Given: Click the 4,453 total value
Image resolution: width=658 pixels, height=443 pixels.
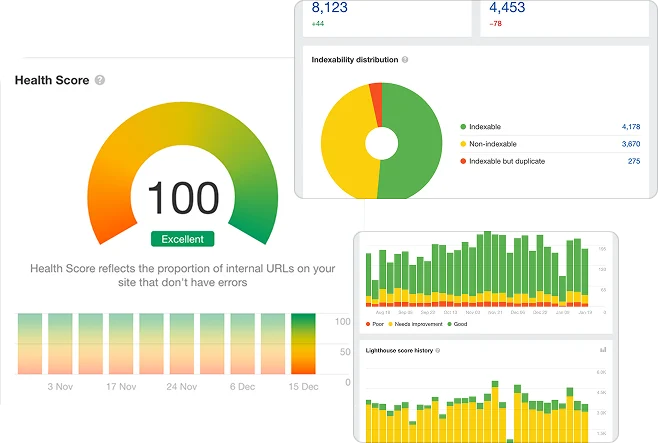Looking at the screenshot, I should 507,7.
